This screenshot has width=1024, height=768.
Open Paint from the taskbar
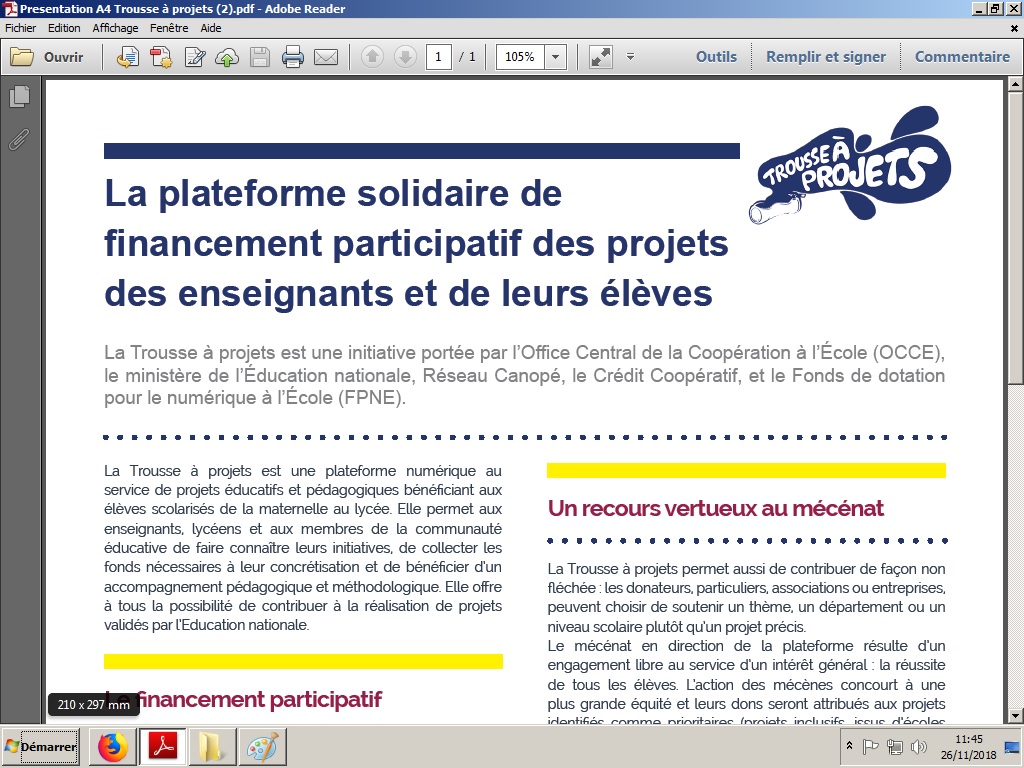tap(263, 746)
